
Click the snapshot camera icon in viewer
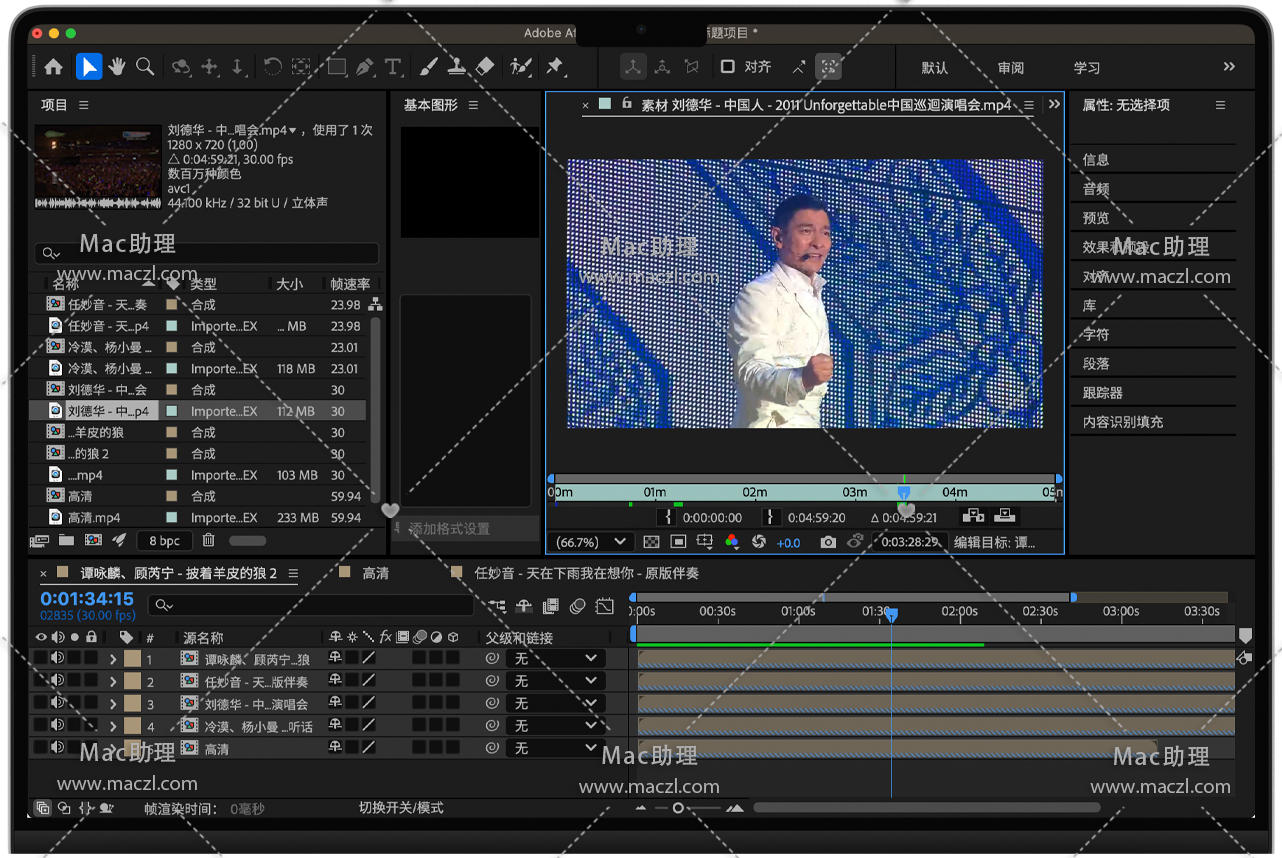pyautogui.click(x=828, y=542)
